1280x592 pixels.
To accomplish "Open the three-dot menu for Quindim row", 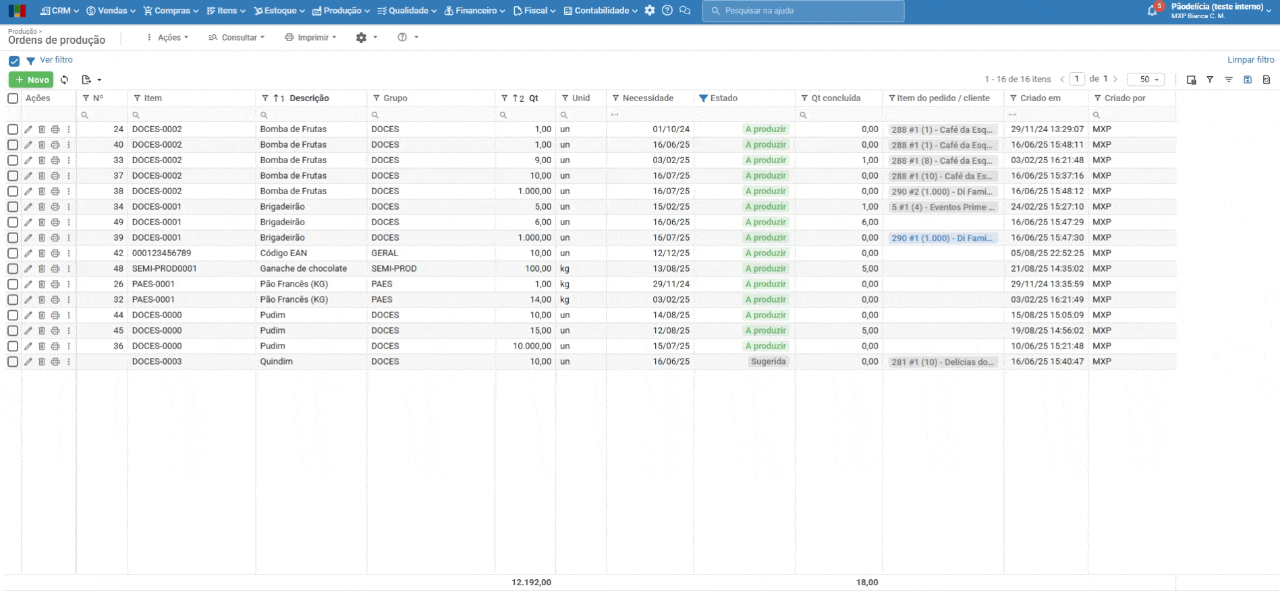I will click(69, 362).
